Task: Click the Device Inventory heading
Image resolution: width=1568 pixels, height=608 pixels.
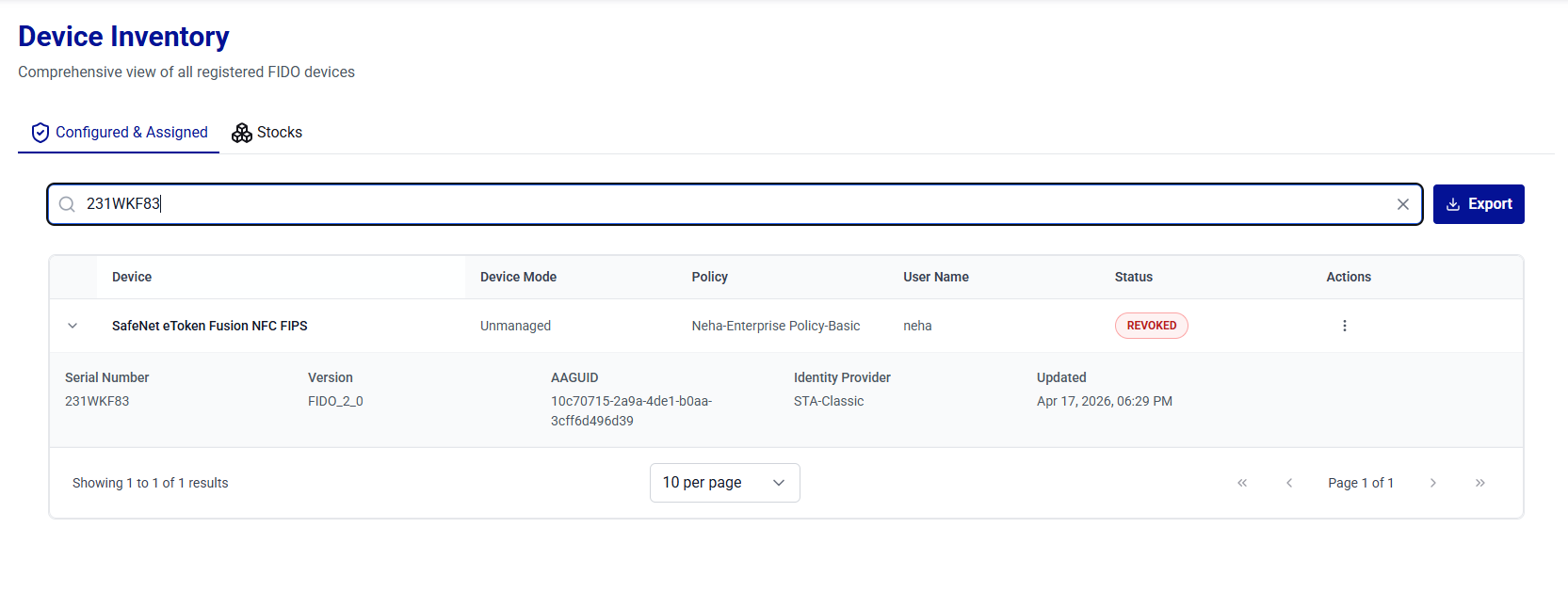Action: tap(123, 37)
